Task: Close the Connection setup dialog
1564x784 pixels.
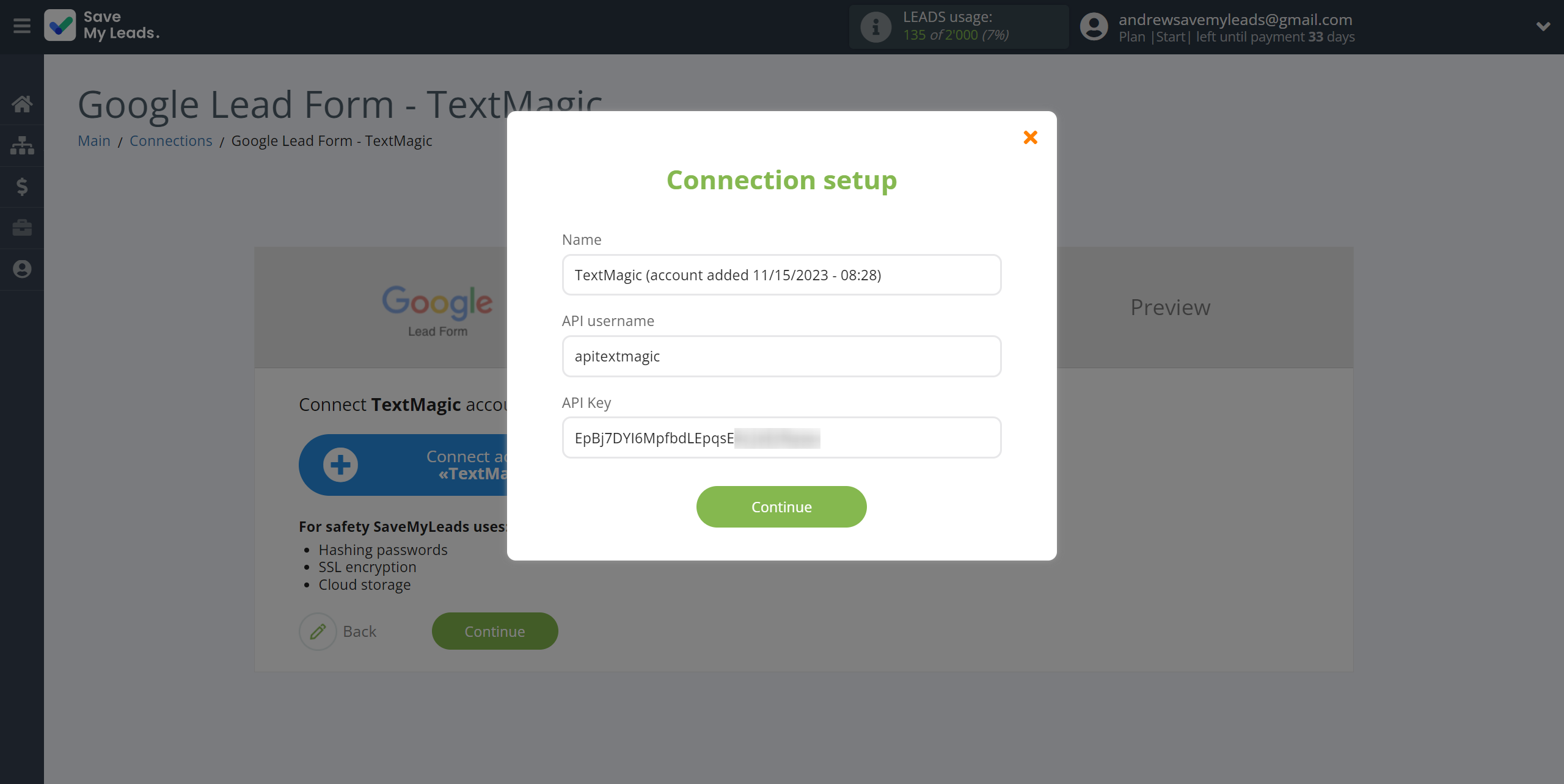Action: [x=1030, y=137]
